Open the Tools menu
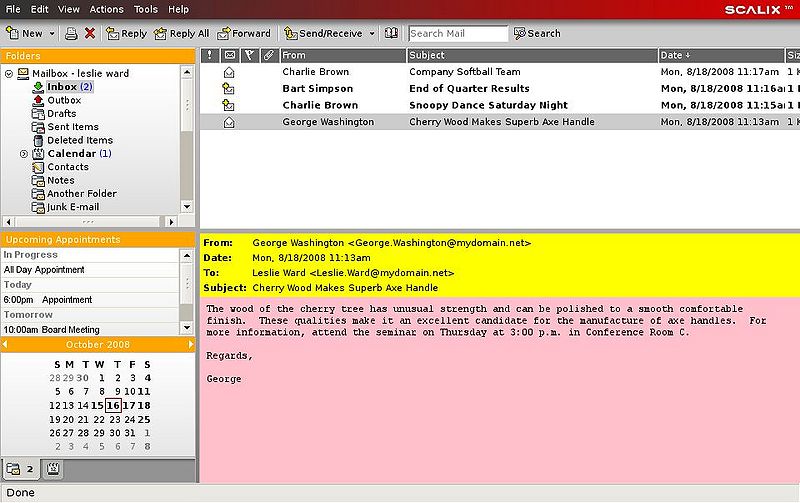Viewport: 800px width, 503px height. (146, 9)
